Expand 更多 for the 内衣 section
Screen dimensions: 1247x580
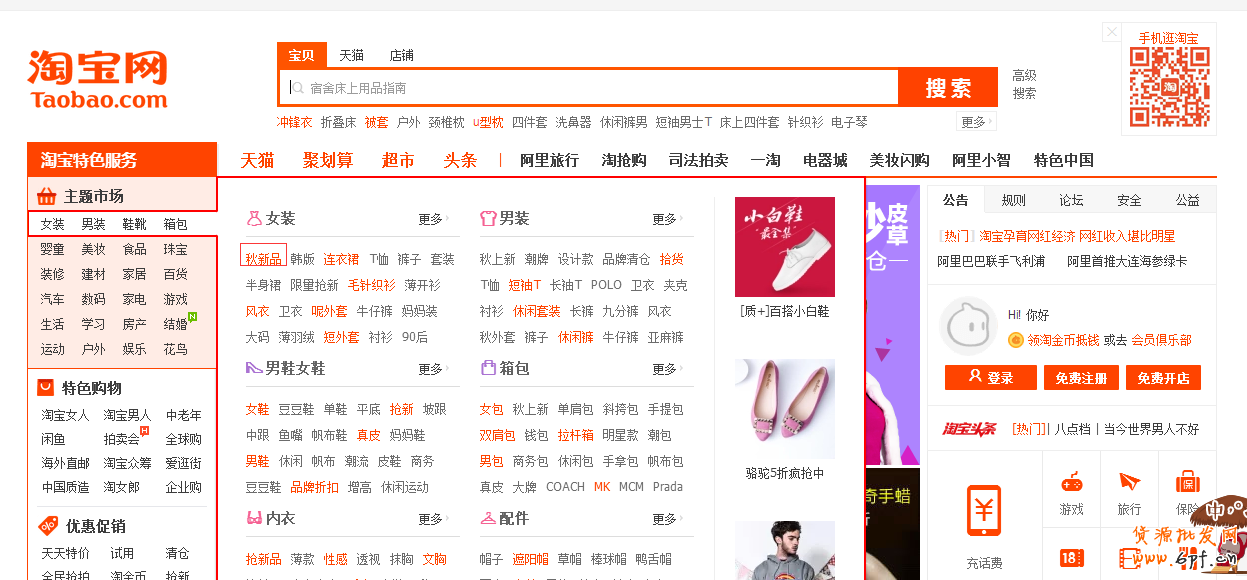click(x=433, y=519)
